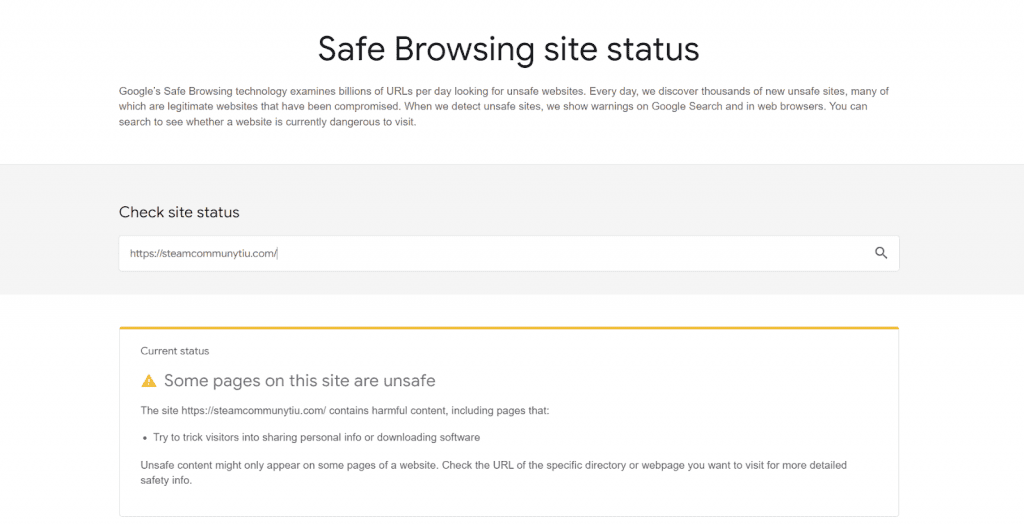
Task: Click "legitimate websites" in the intro paragraph
Action: (x=218, y=107)
